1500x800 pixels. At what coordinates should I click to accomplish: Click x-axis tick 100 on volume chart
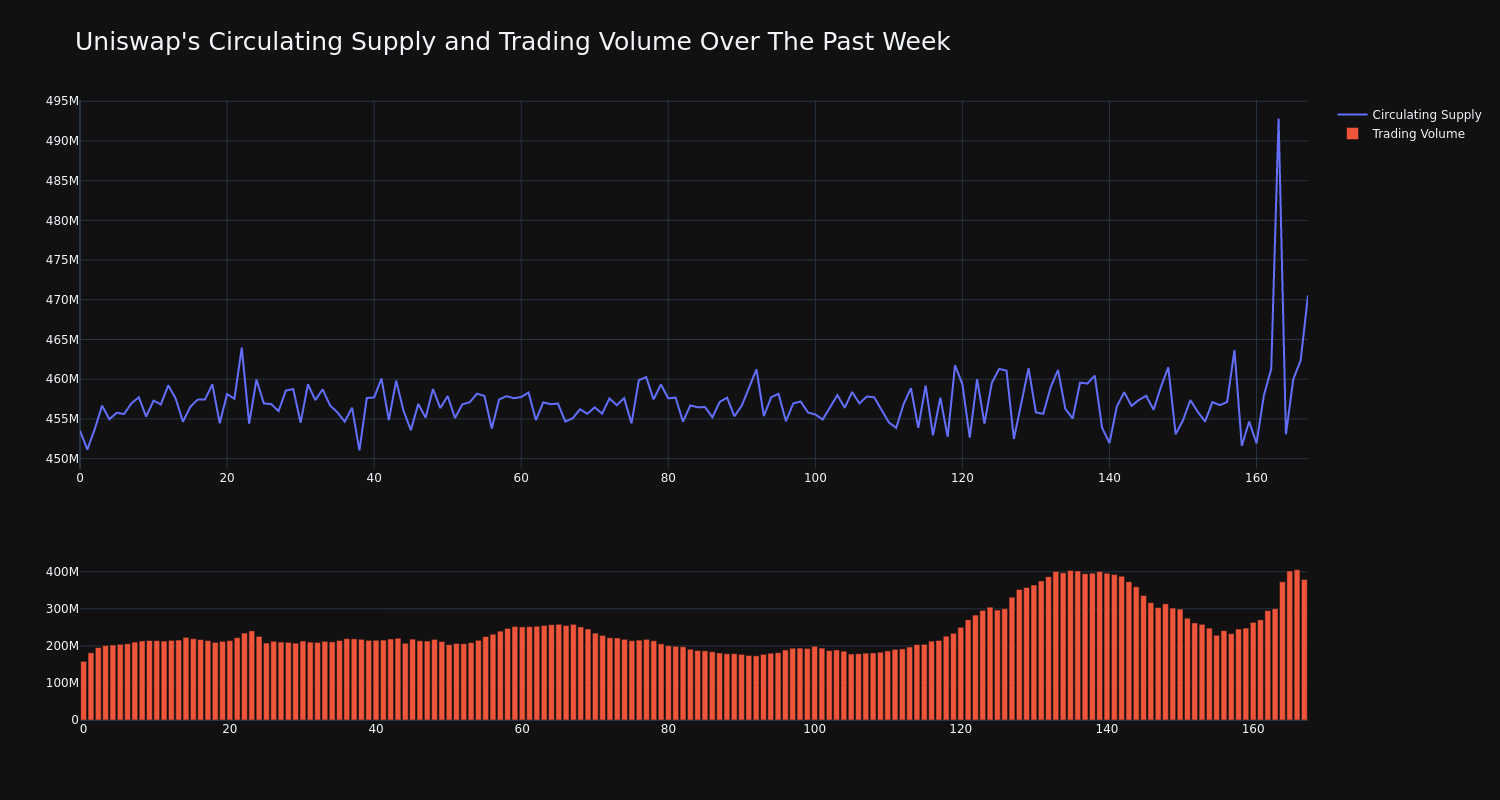tap(815, 729)
